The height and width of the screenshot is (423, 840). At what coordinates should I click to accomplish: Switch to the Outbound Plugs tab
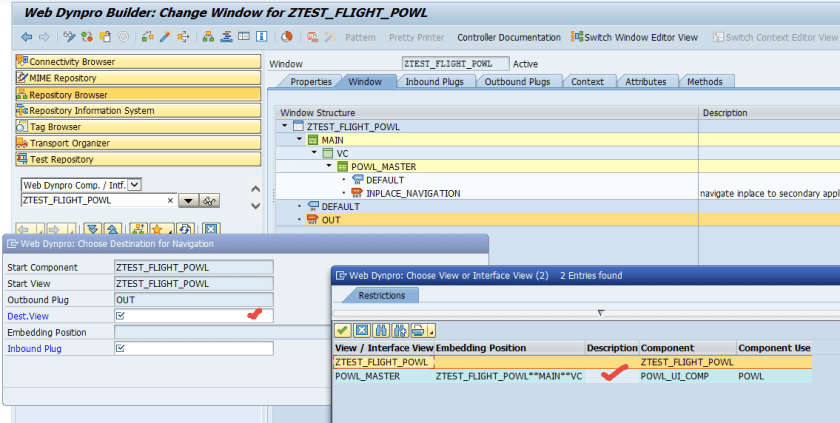coord(517,81)
